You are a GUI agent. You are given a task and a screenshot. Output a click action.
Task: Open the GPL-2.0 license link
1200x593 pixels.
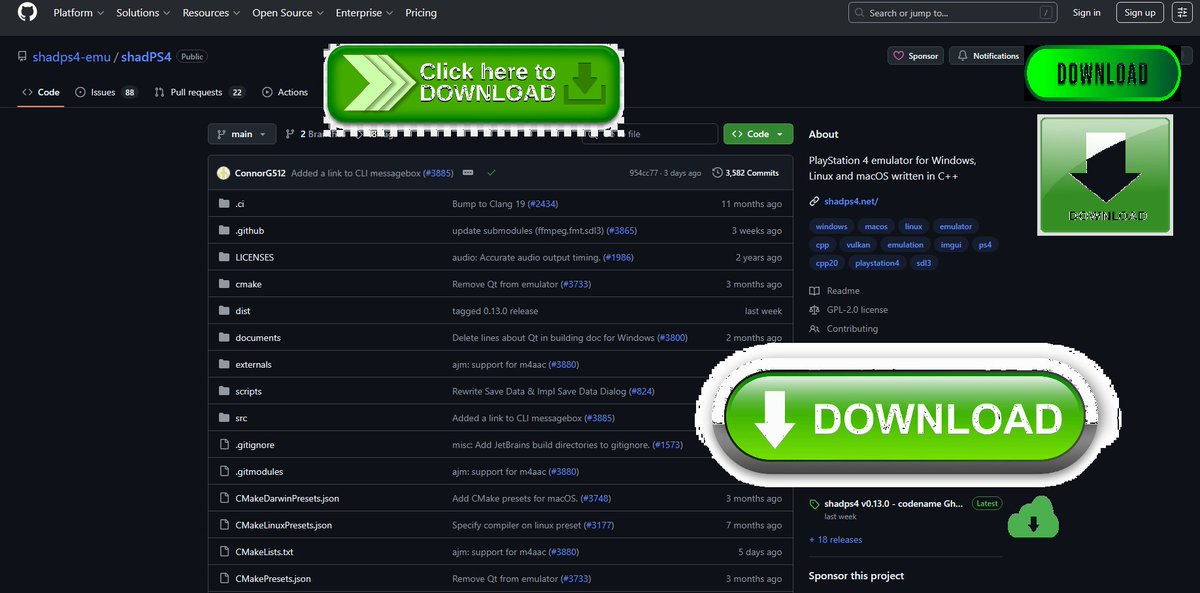pyautogui.click(x=857, y=310)
